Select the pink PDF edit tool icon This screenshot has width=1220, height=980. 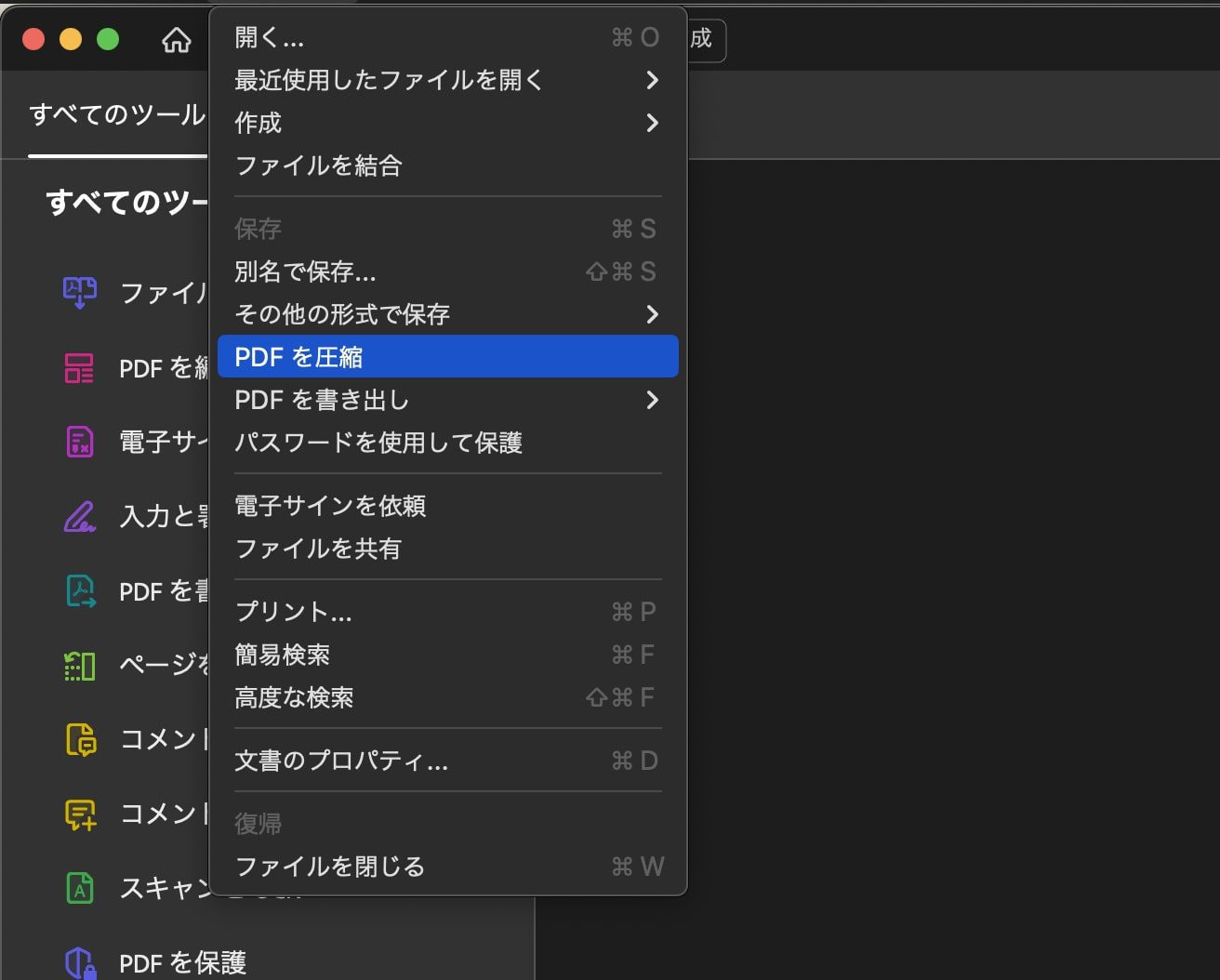click(79, 367)
